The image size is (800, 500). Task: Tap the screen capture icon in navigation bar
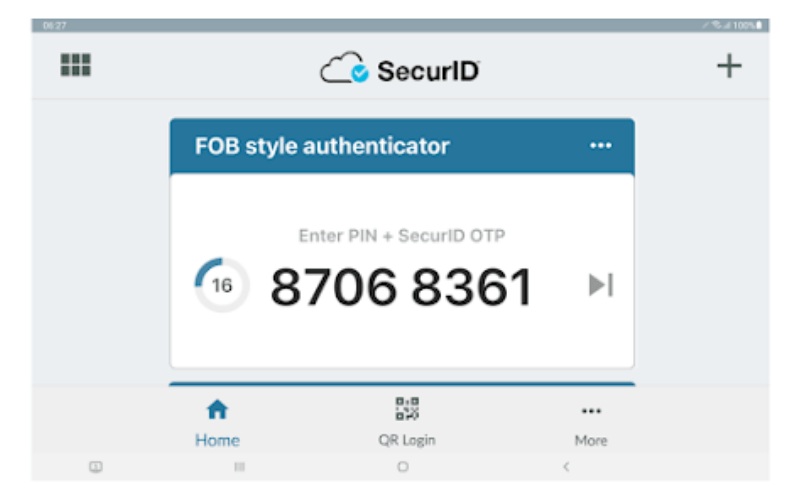click(x=95, y=466)
